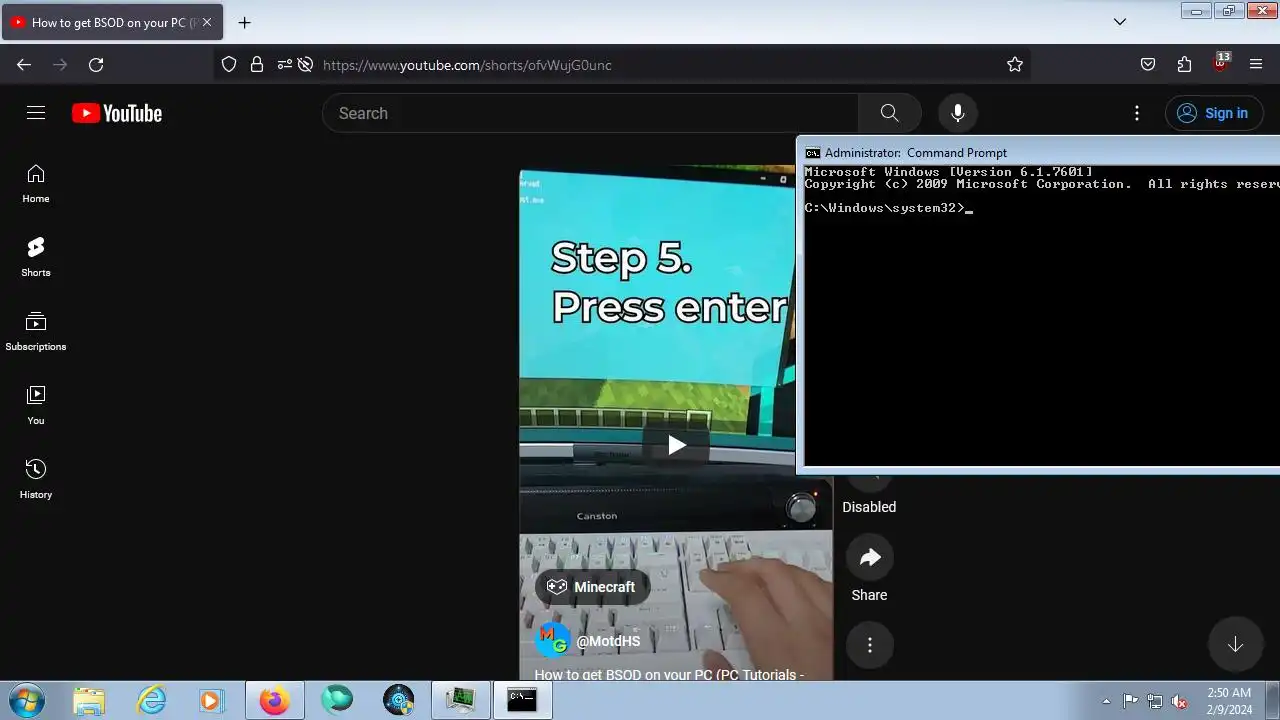Switch to Command Prompt on taskbar
This screenshot has width=1280, height=720.
[x=522, y=700]
